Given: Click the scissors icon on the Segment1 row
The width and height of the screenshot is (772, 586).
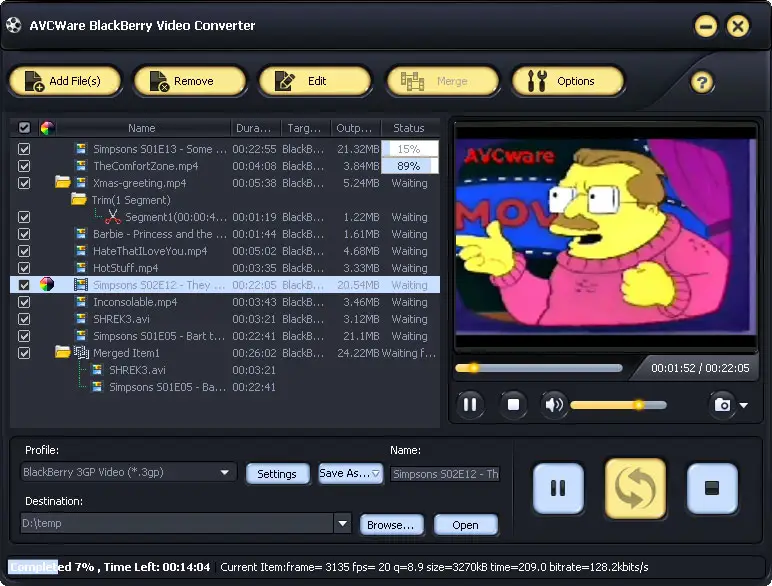Looking at the screenshot, I should [x=113, y=217].
